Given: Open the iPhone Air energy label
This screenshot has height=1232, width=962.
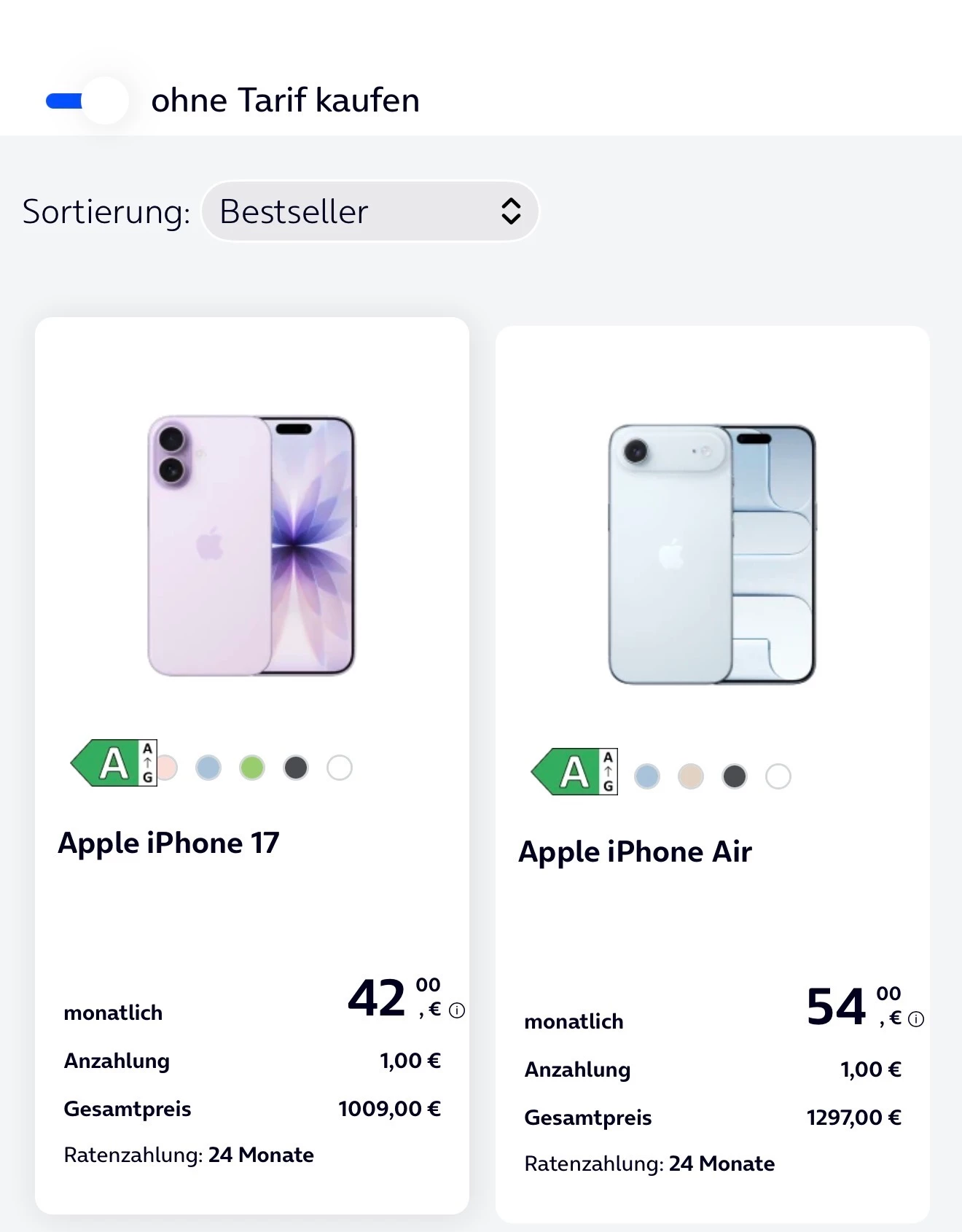Looking at the screenshot, I should click(575, 772).
